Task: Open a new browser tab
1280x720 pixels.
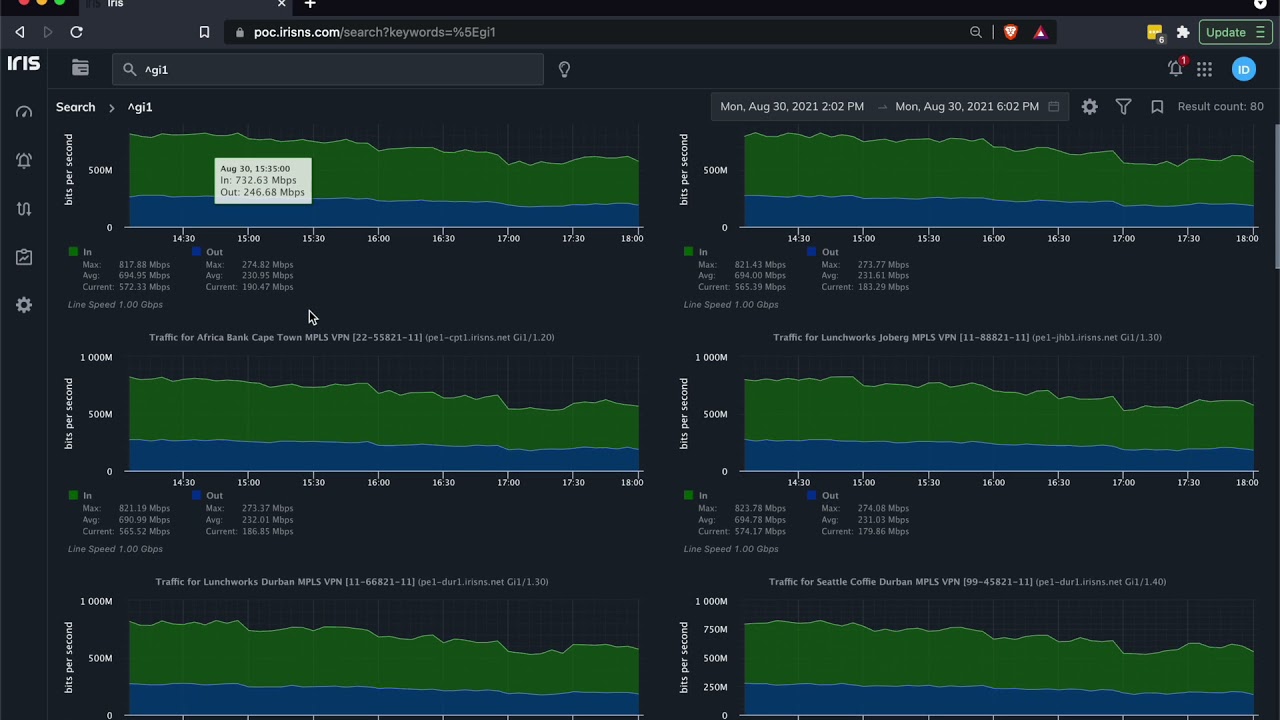Action: tap(310, 4)
